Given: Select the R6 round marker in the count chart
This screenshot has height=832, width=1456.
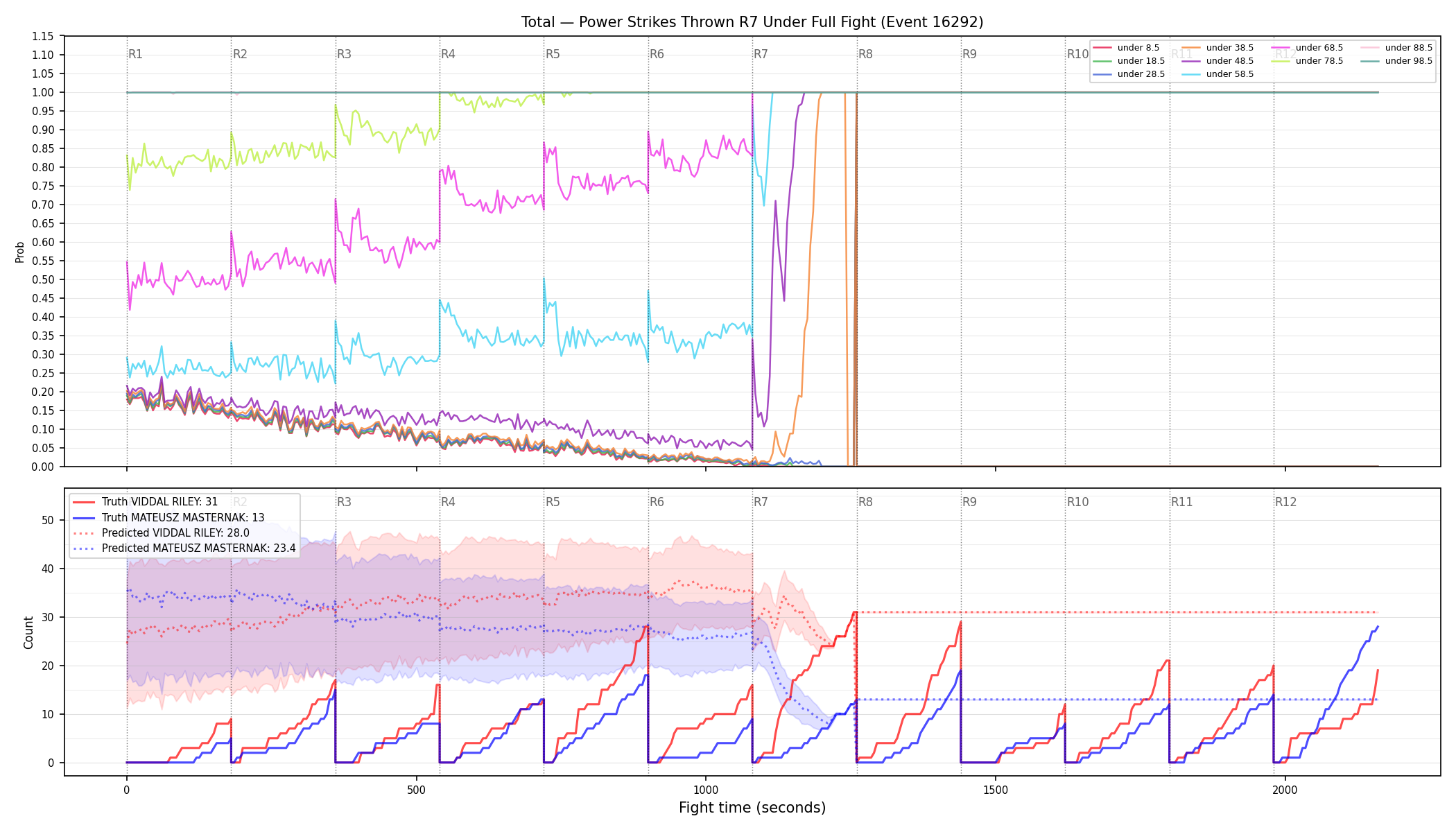Looking at the screenshot, I should pos(657,502).
